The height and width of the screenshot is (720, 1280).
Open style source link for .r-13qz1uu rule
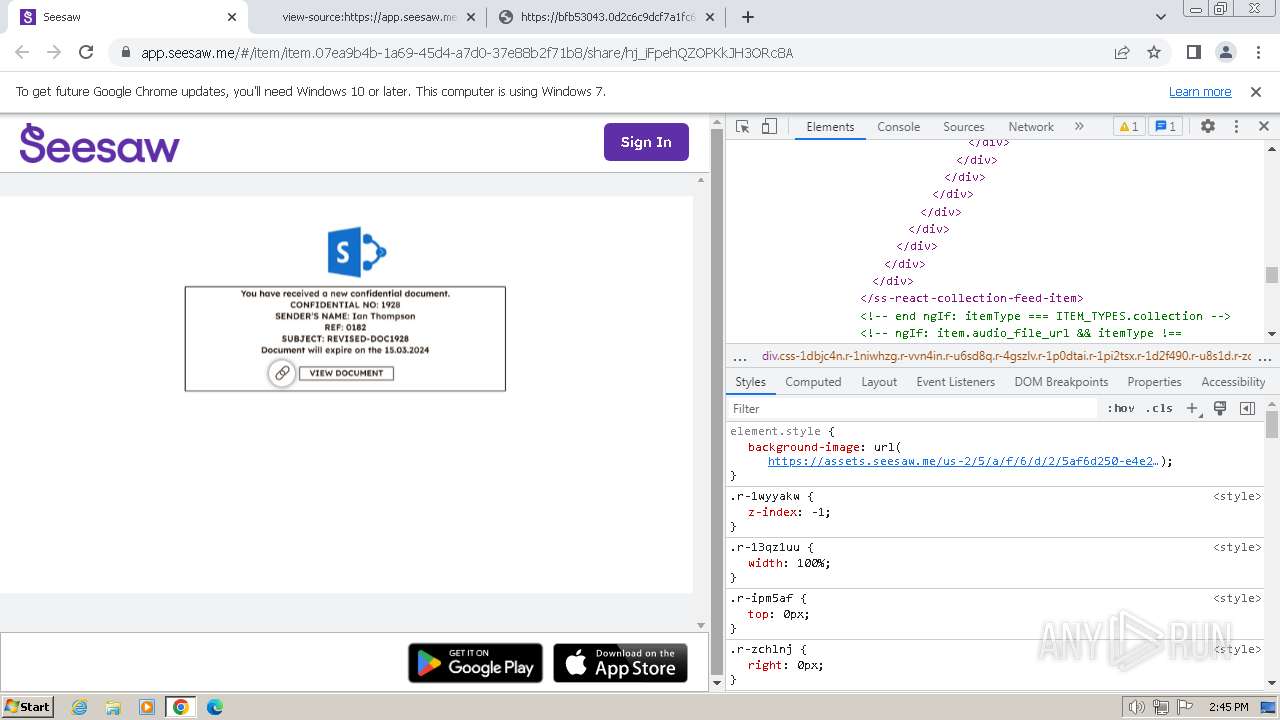(1237, 547)
